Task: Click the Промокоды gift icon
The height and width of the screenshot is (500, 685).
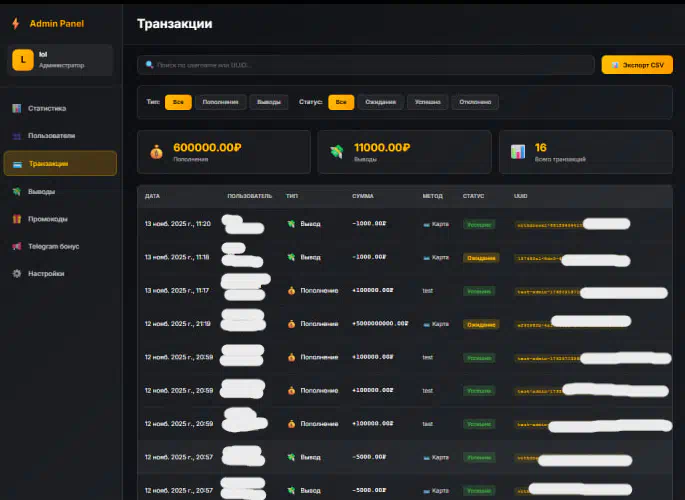Action: [x=16, y=219]
